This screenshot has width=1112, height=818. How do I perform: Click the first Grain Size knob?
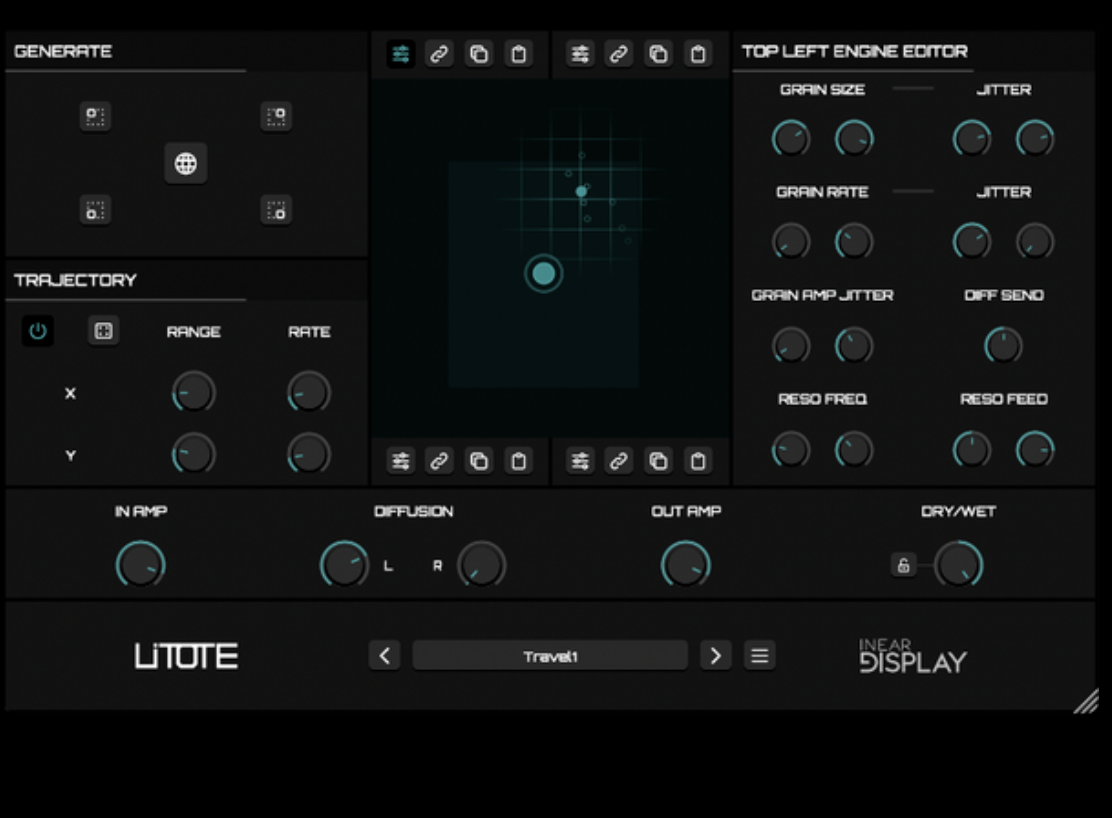[791, 138]
